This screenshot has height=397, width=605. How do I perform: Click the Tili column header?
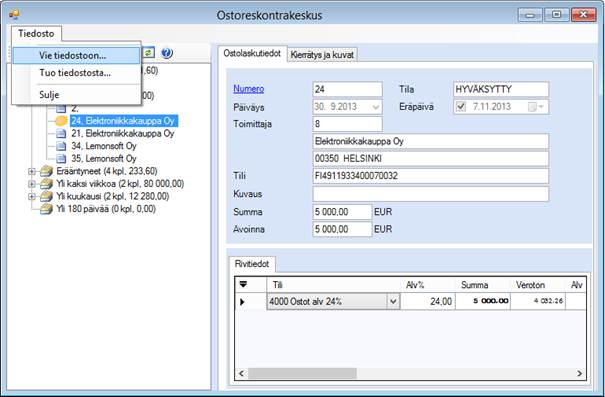point(334,285)
